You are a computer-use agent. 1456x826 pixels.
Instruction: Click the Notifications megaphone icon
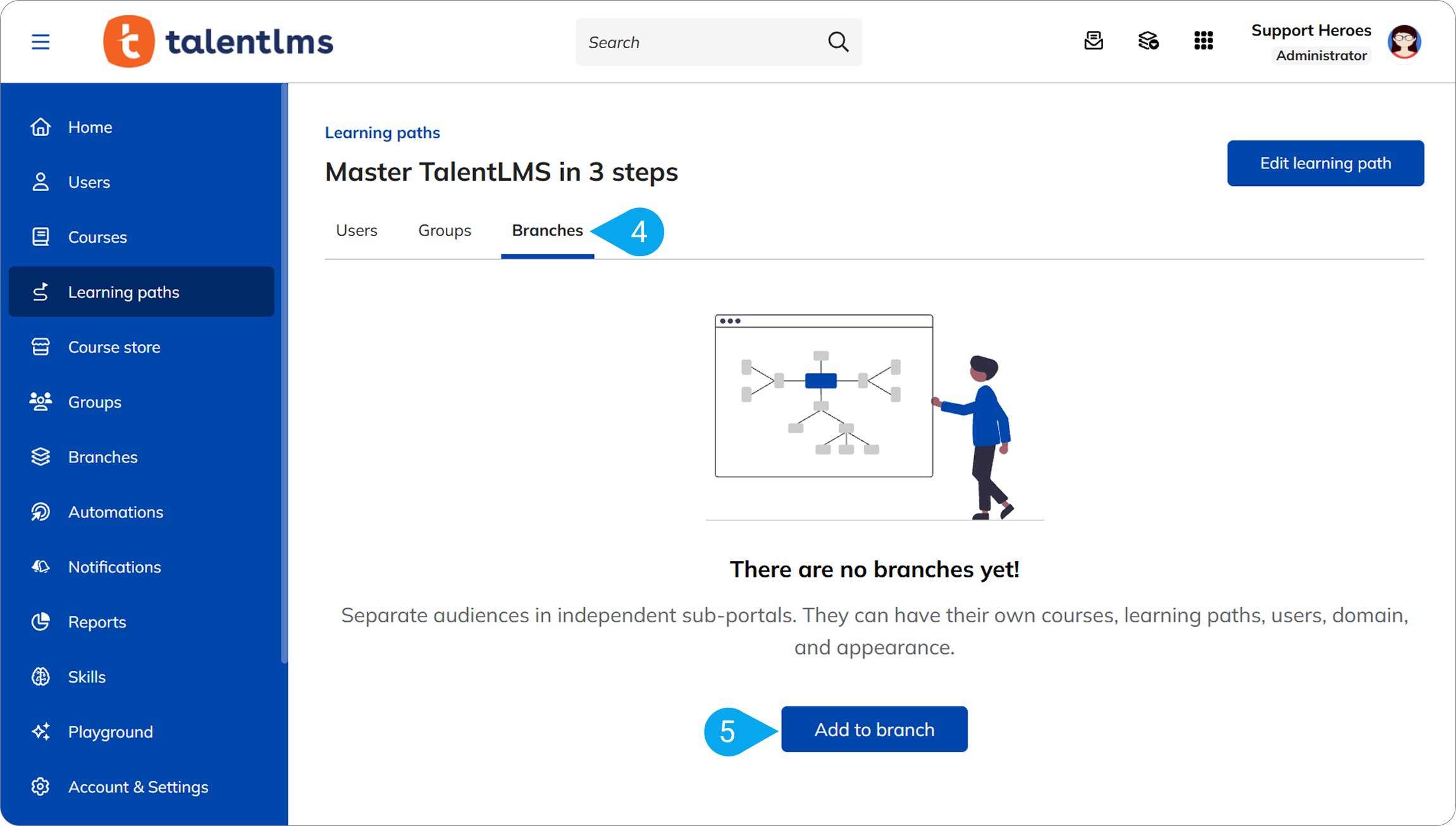pyautogui.click(x=40, y=567)
